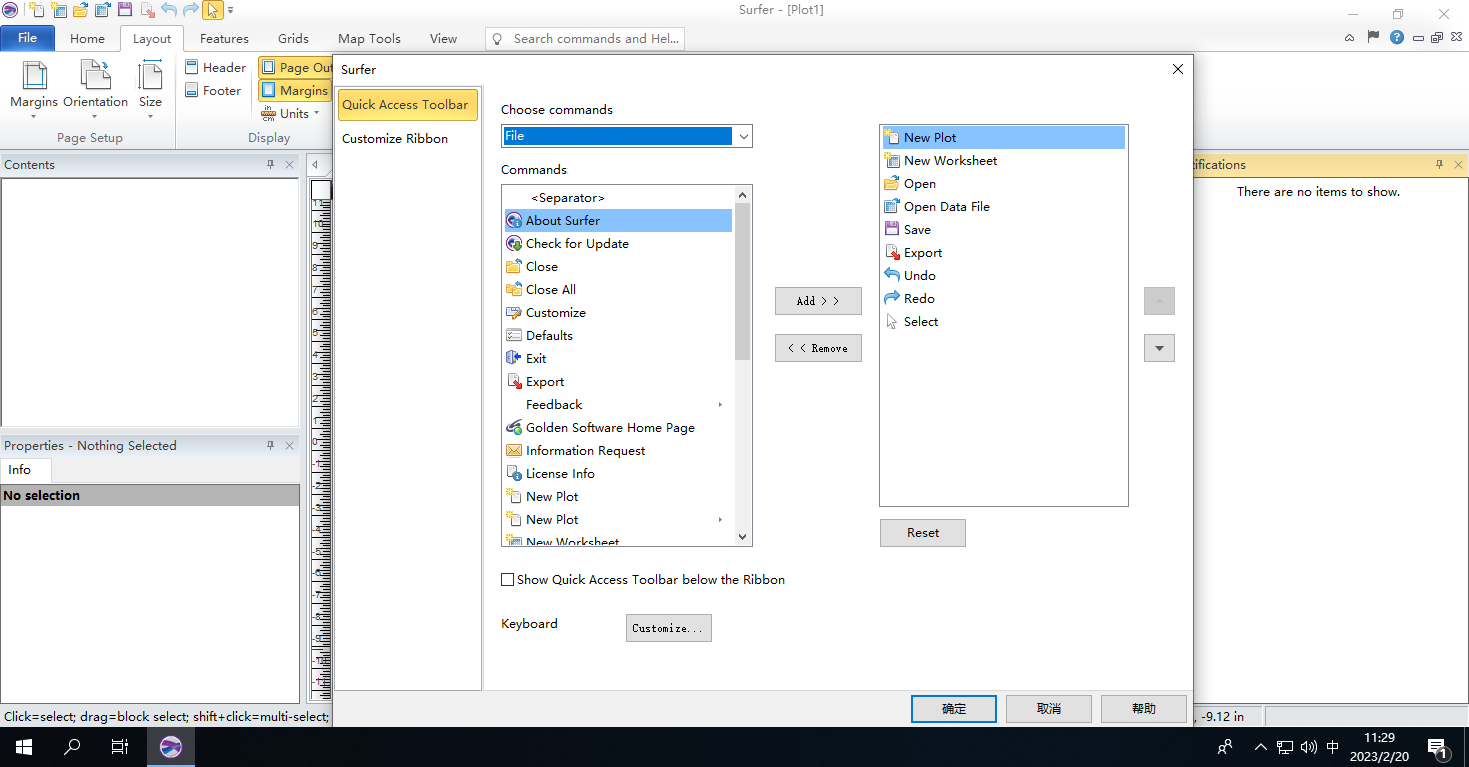Switch to the Grids ribbon tab
Image resolution: width=1469 pixels, height=767 pixels.
(x=293, y=38)
